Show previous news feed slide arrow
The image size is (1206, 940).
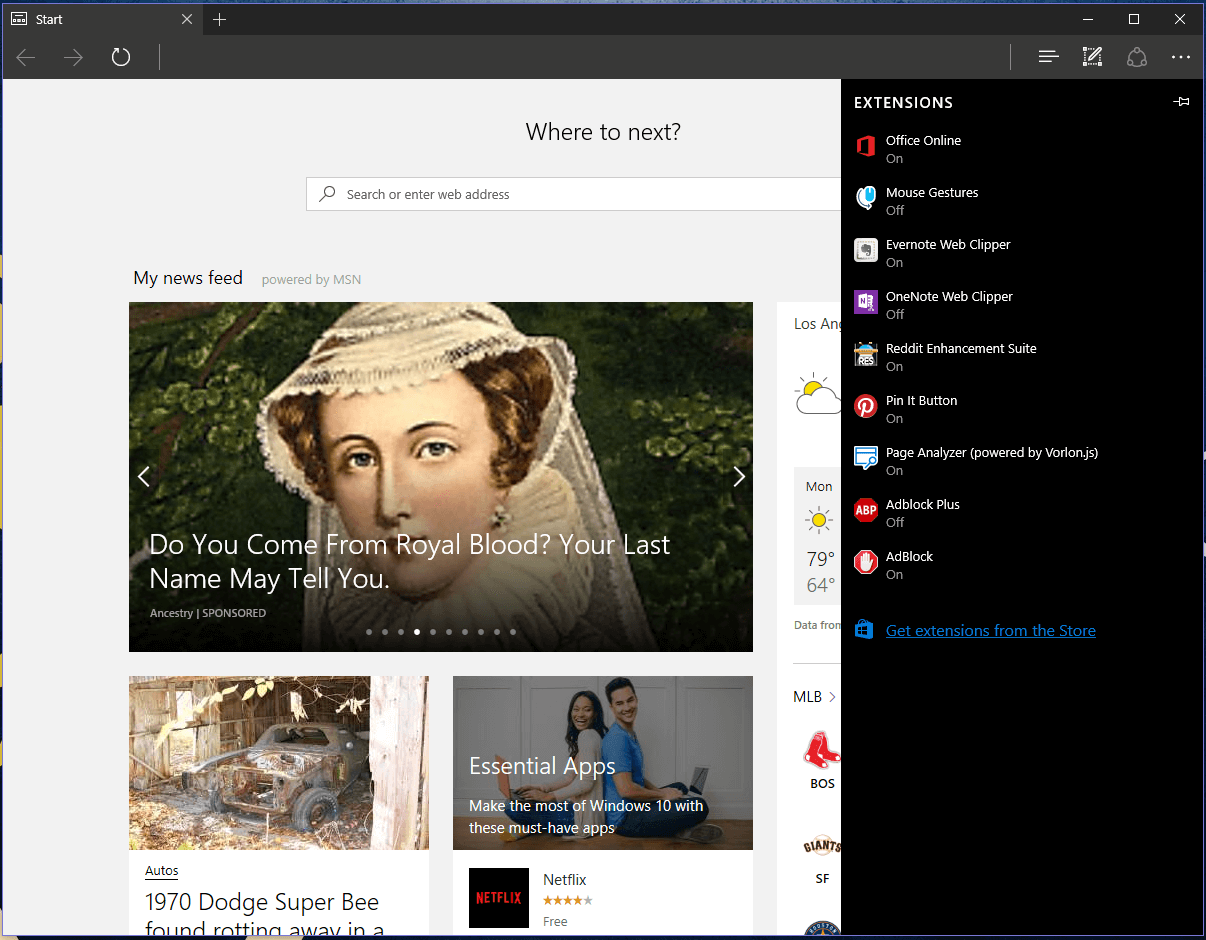tap(143, 477)
